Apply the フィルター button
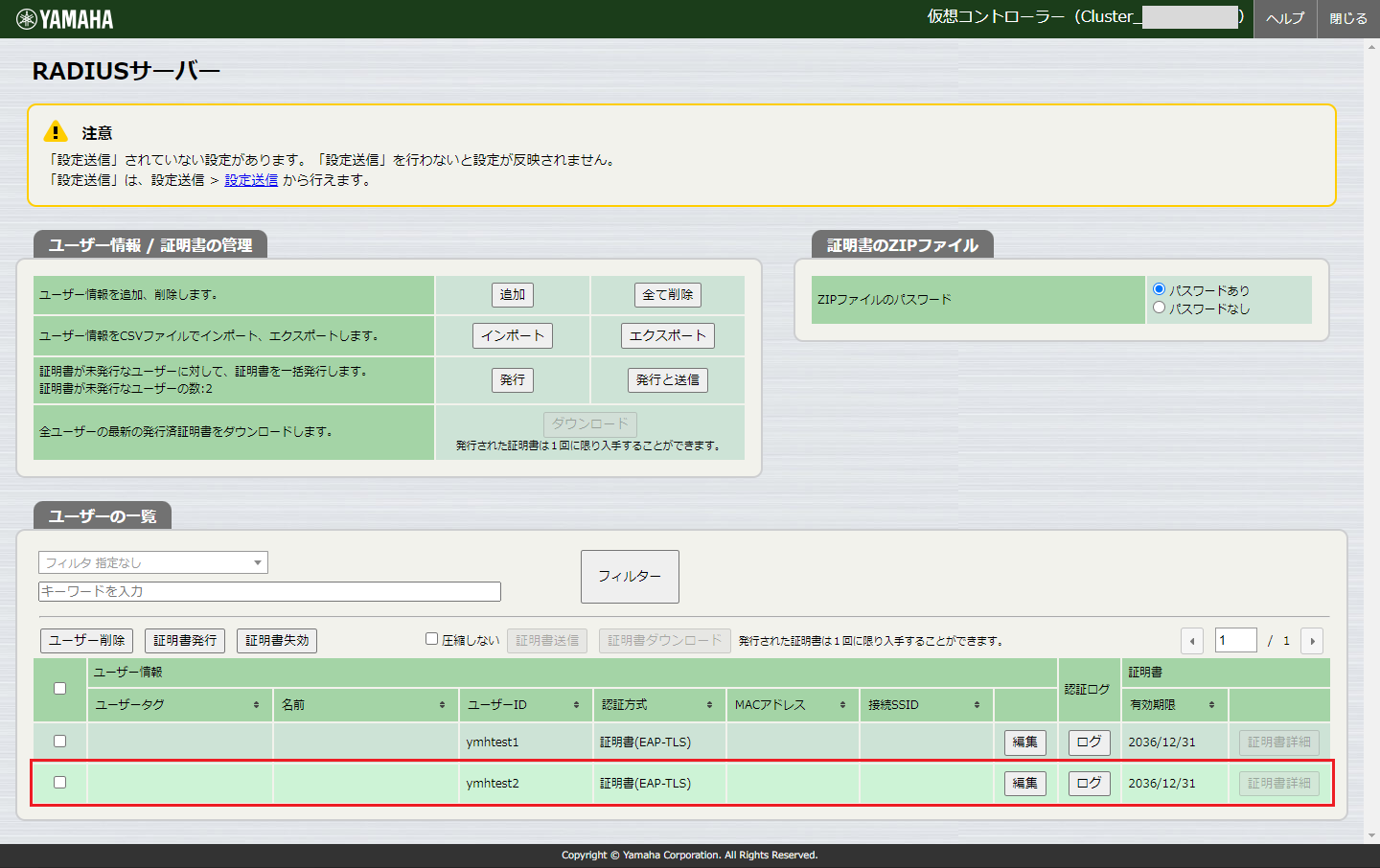The image size is (1380, 868). point(630,576)
